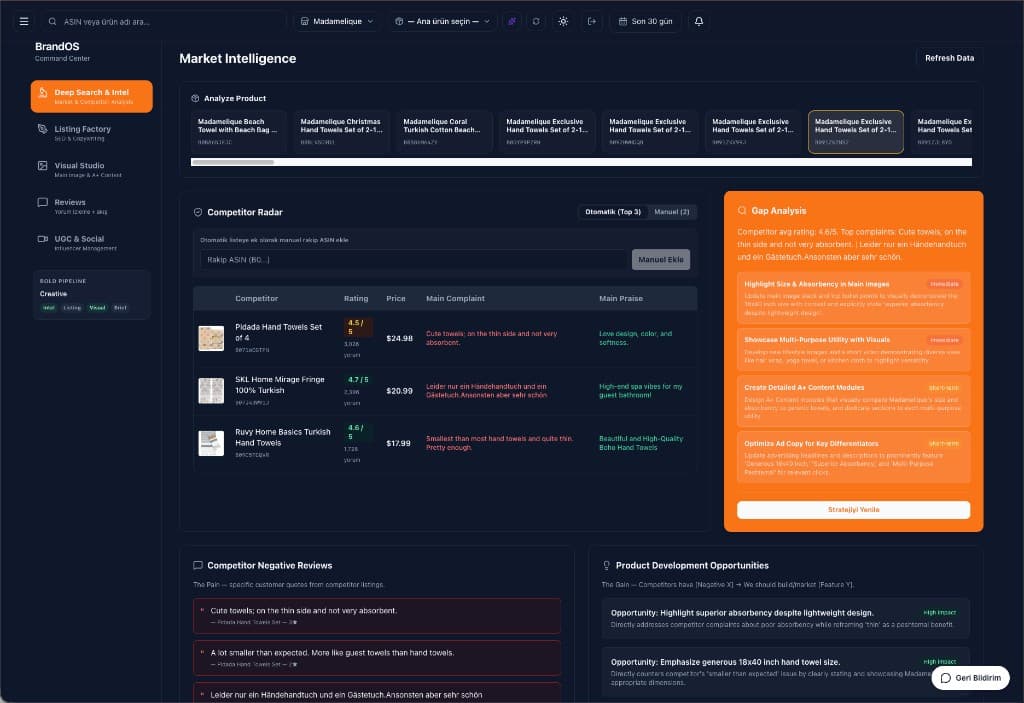The height and width of the screenshot is (703, 1024).
Task: Open Optimize Ad Copy for Key Differentiators card
Action: click(854, 457)
